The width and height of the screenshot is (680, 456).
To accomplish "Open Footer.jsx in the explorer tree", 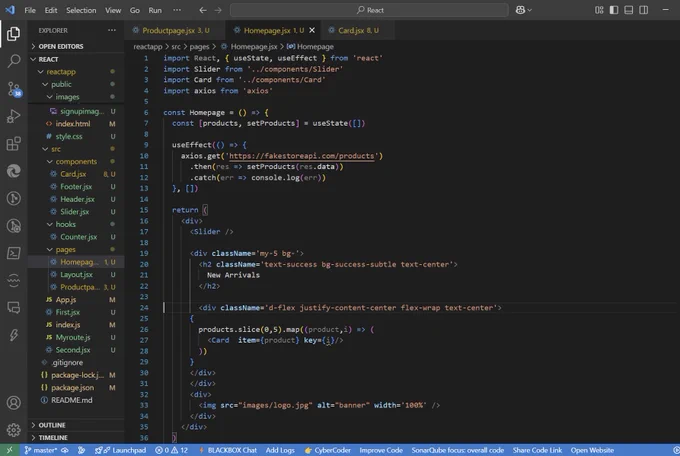I will [x=76, y=187].
